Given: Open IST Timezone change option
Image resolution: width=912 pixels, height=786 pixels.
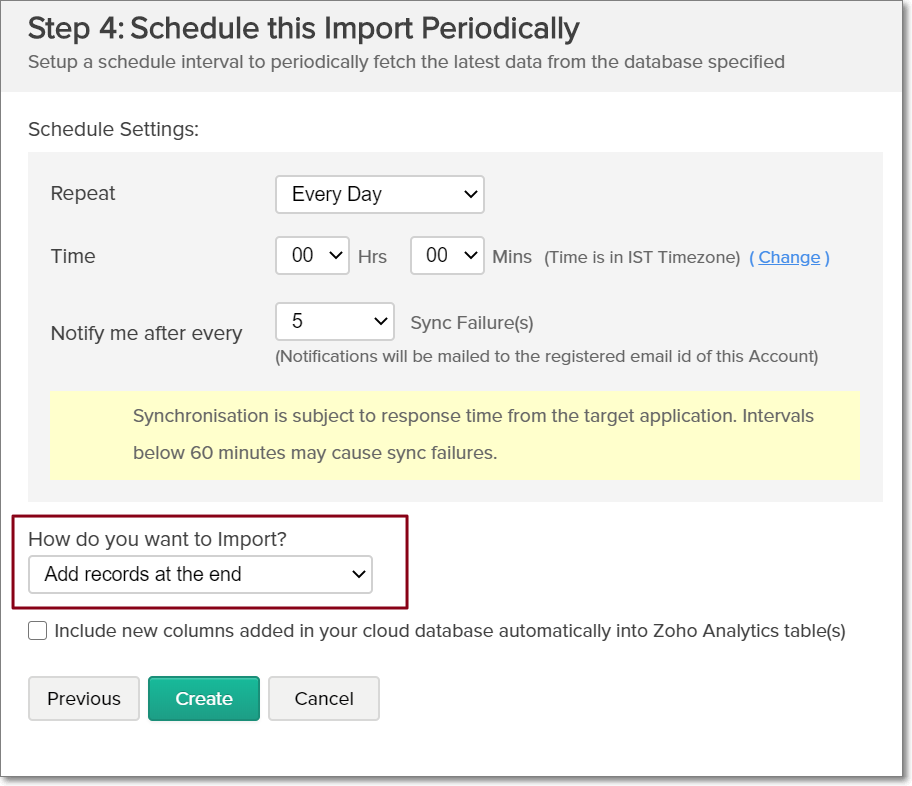Looking at the screenshot, I should point(789,257).
